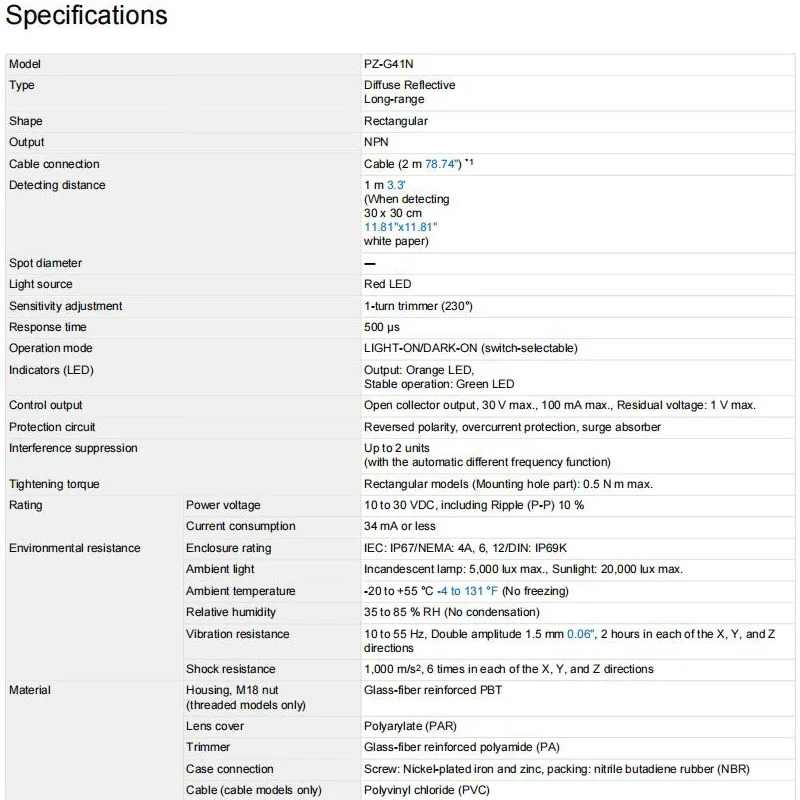
Task: Select the LIGHT-ON/DARK-ON operation mode text
Action: click(470, 348)
